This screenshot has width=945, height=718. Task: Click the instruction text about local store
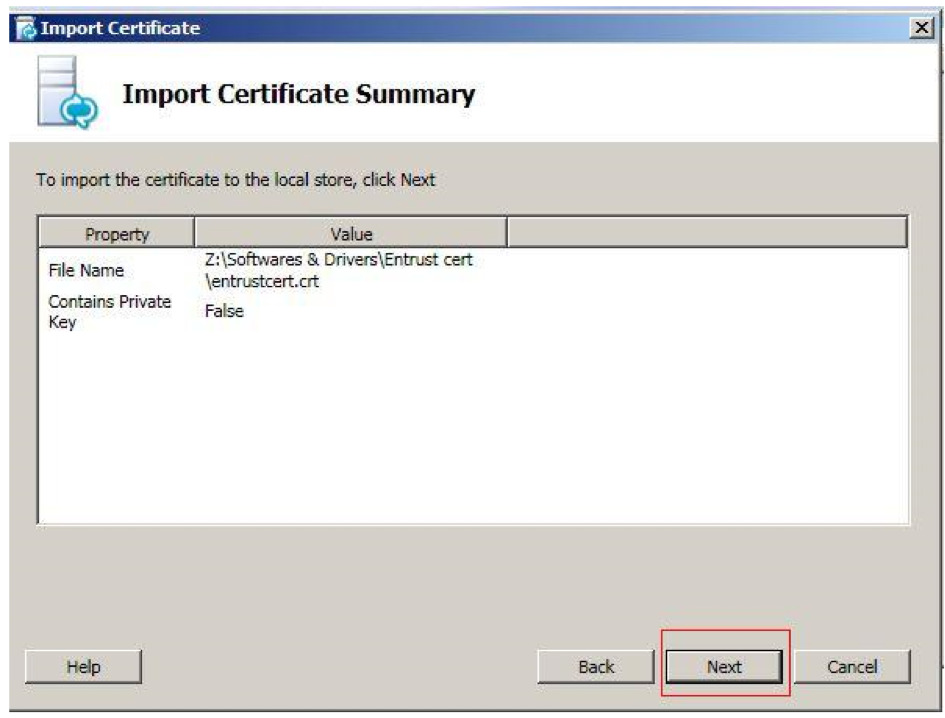235,180
